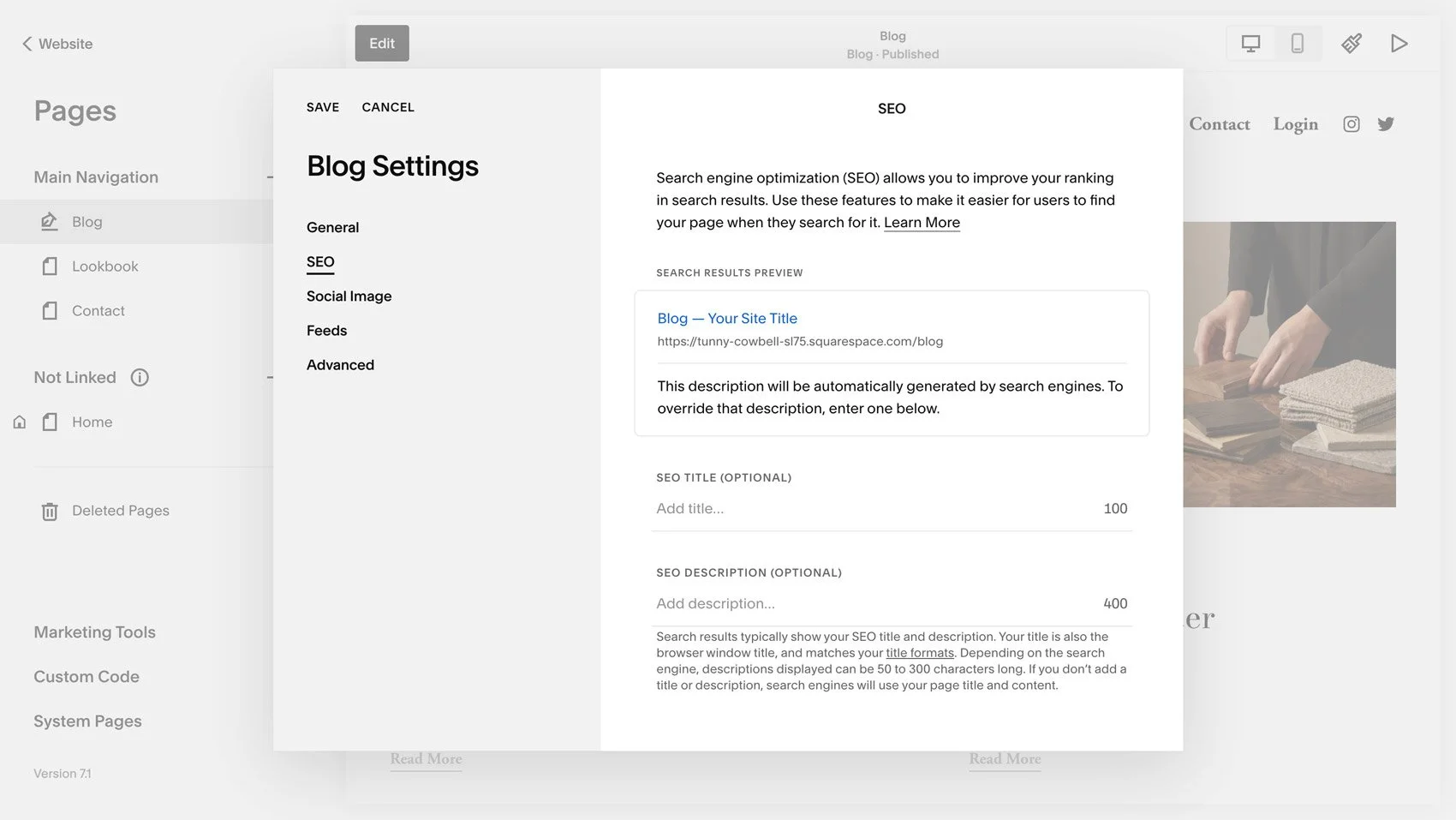Open the Deleted Pages trash icon

coord(50,512)
